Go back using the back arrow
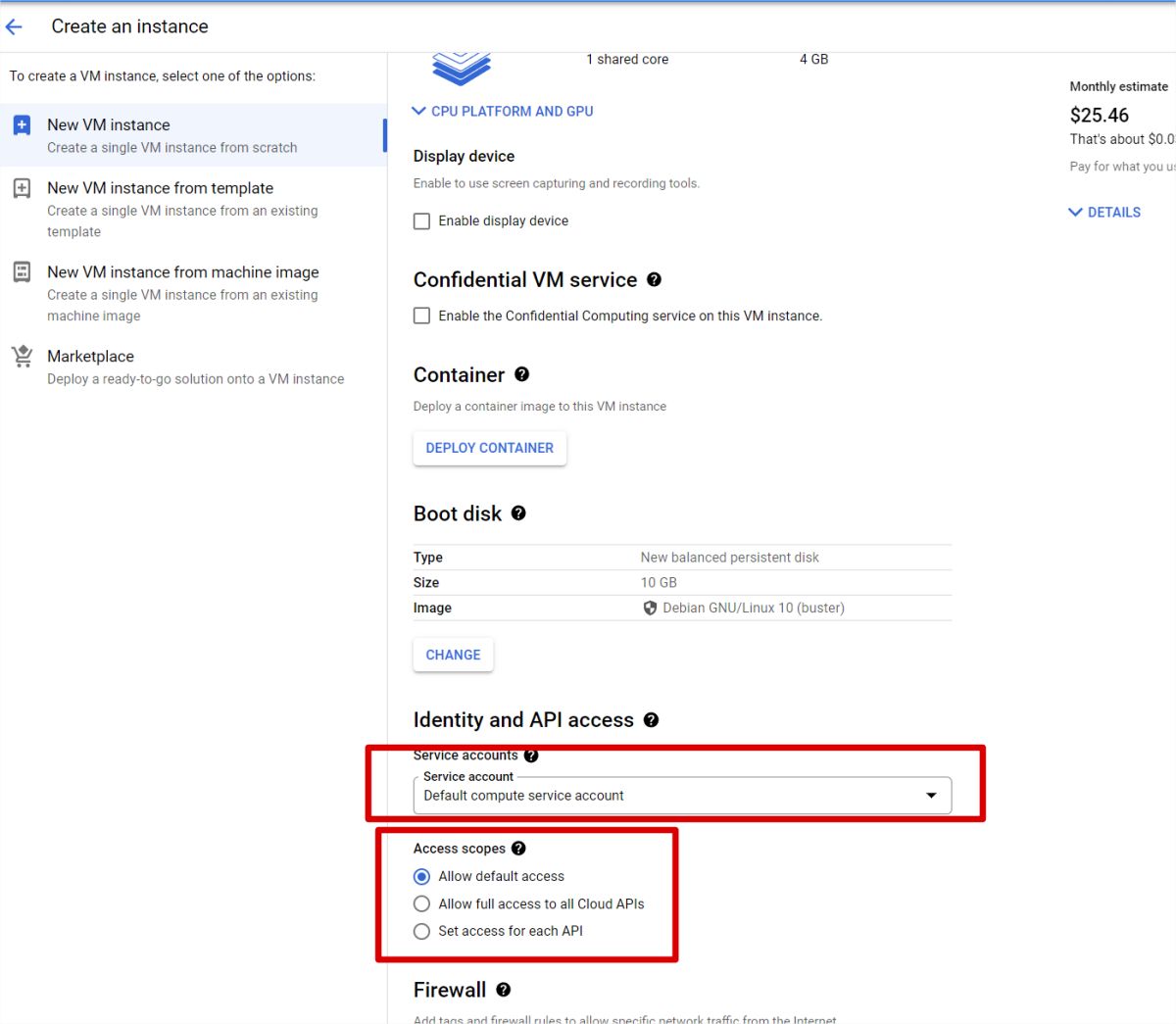Image resolution: width=1176 pixels, height=1024 pixels. 14,26
